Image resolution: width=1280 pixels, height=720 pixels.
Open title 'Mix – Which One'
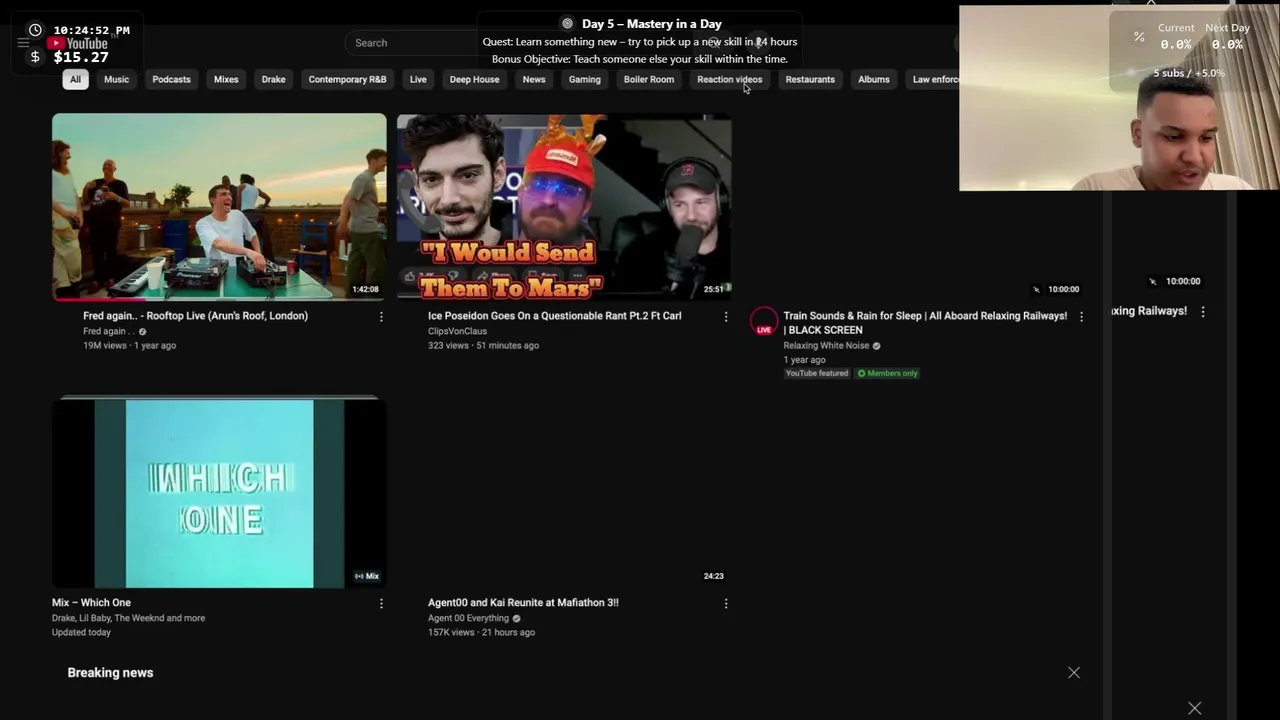[x=91, y=603]
